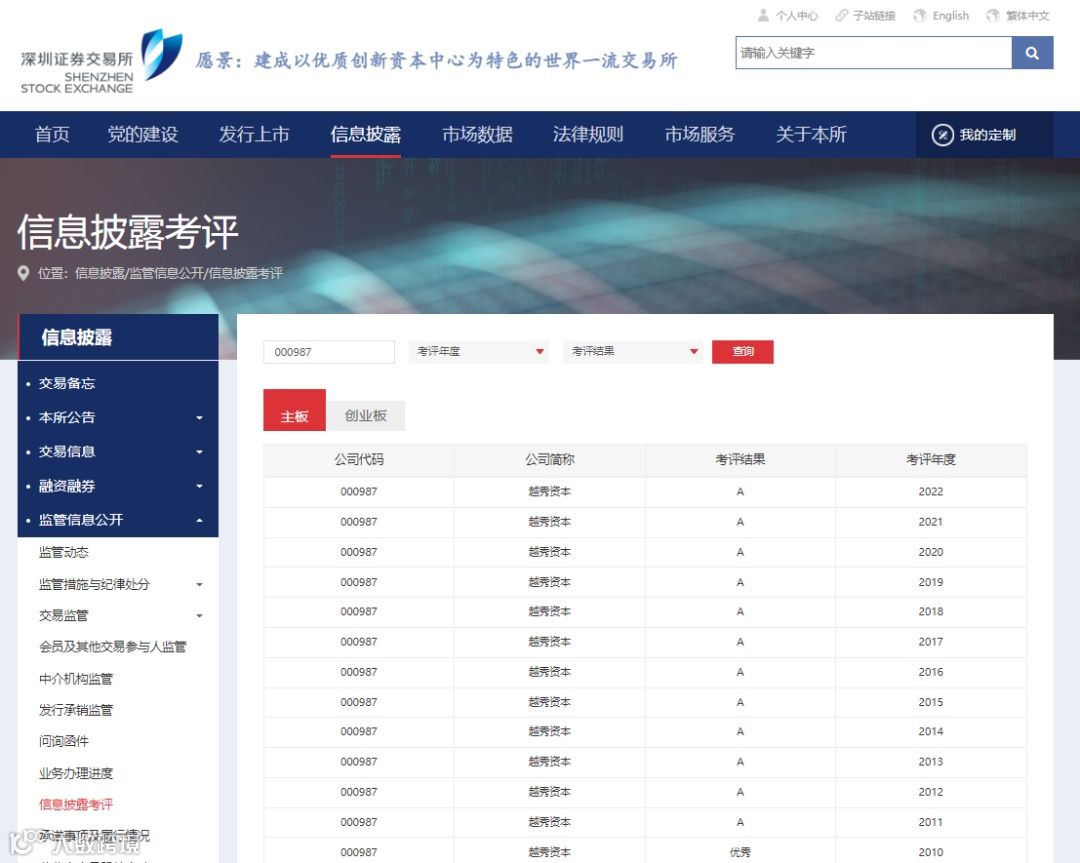Click the 考评年度 column header
Viewport: 1080px width, 863px height.
click(x=931, y=459)
